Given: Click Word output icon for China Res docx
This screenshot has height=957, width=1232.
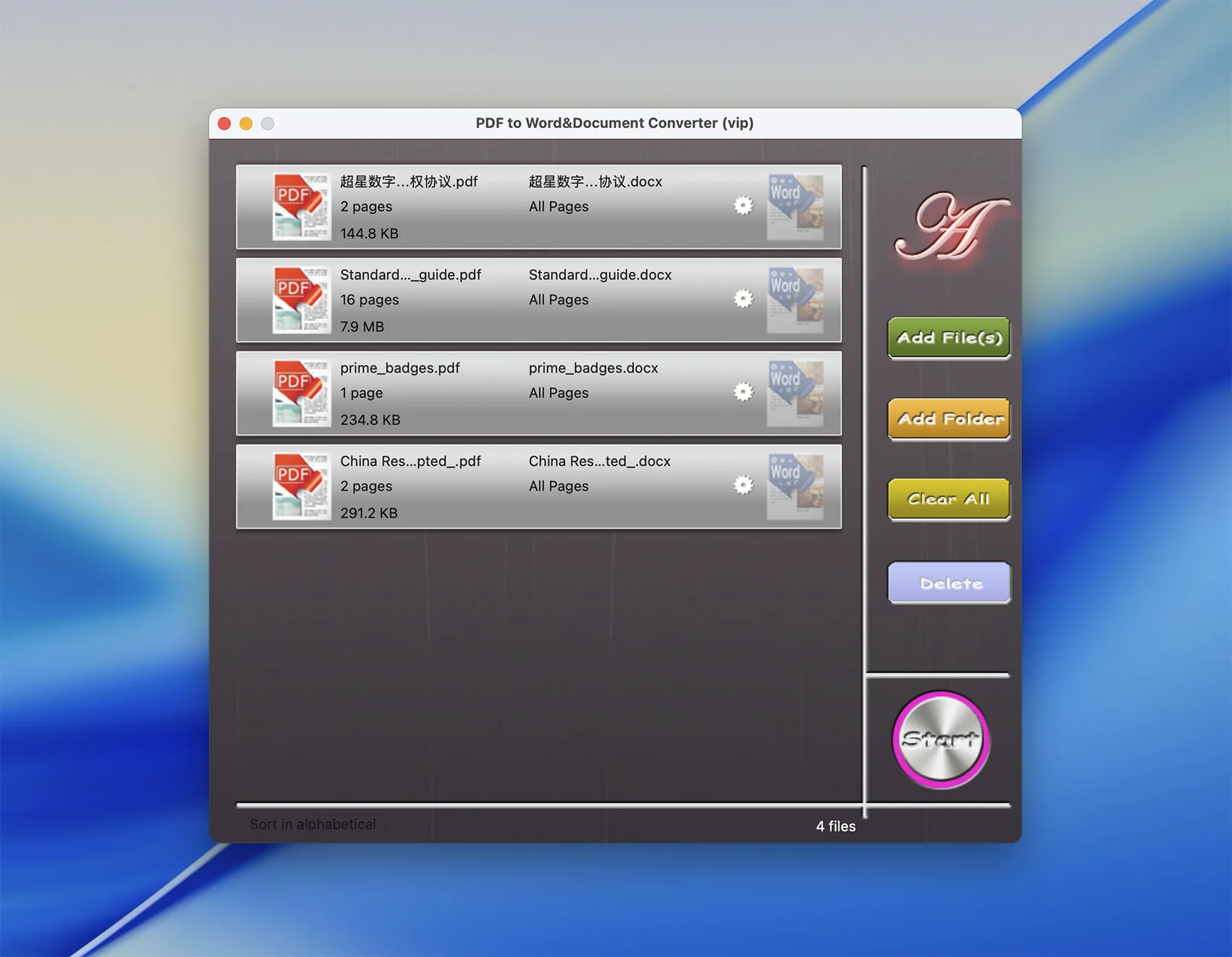Looking at the screenshot, I should pyautogui.click(x=795, y=486).
